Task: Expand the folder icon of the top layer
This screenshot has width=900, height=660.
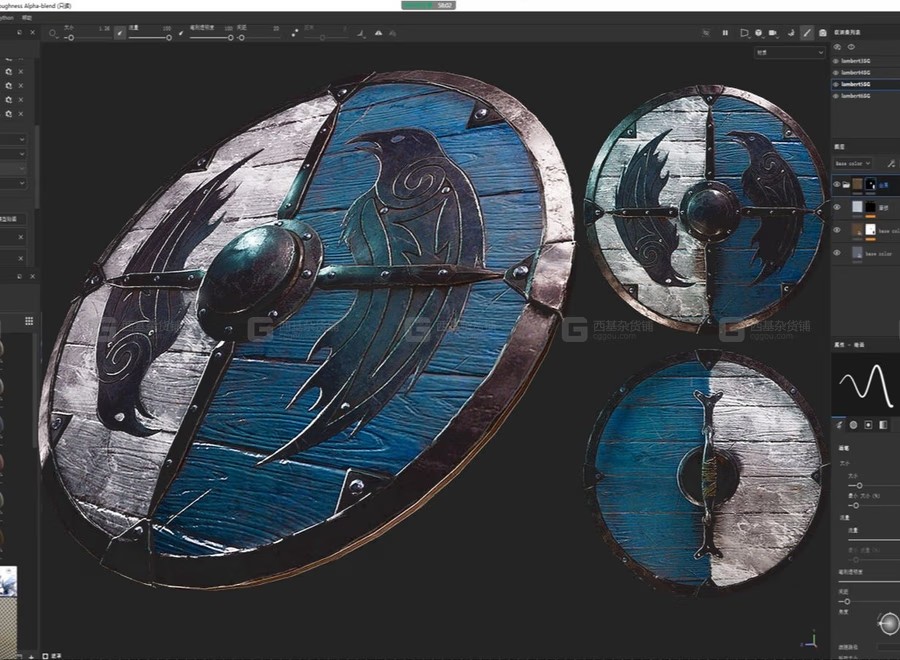Action: [847, 184]
